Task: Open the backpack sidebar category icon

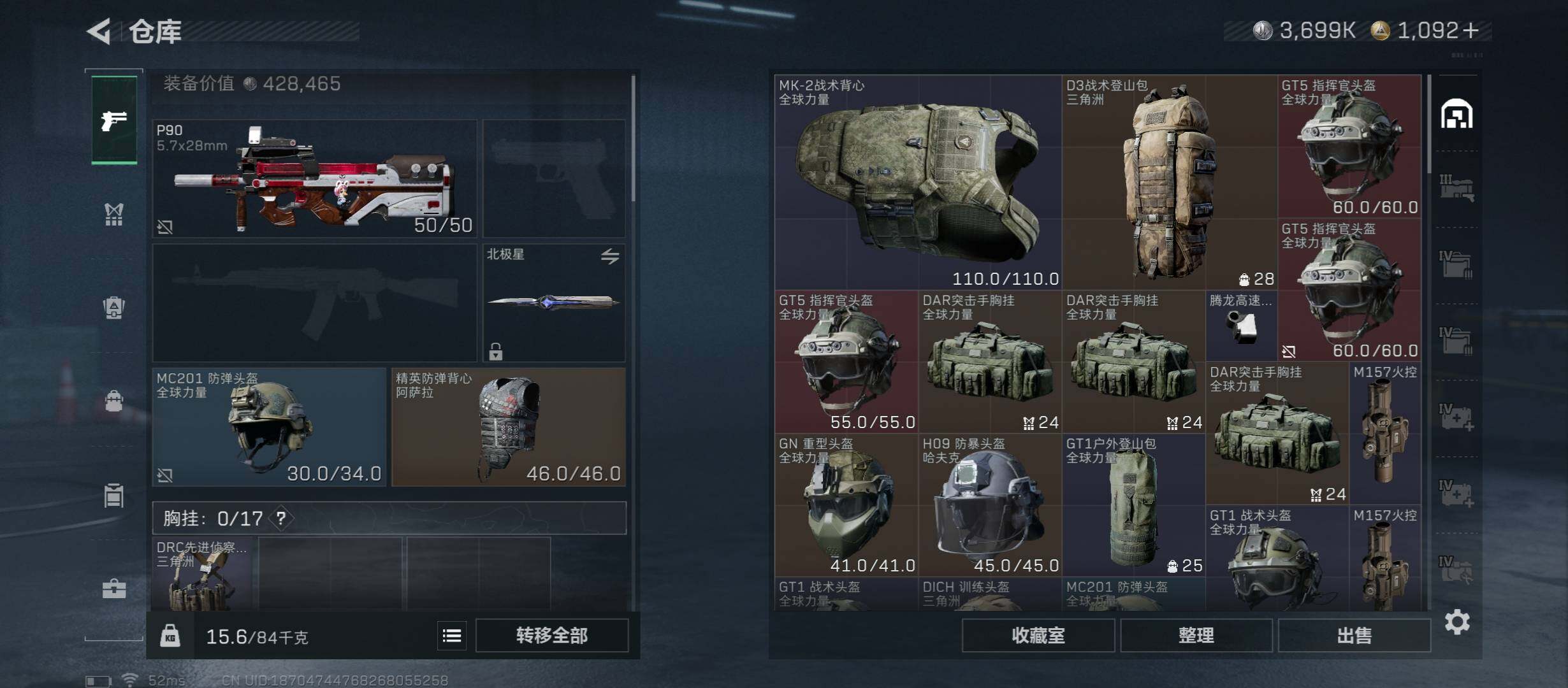Action: coord(114,307)
